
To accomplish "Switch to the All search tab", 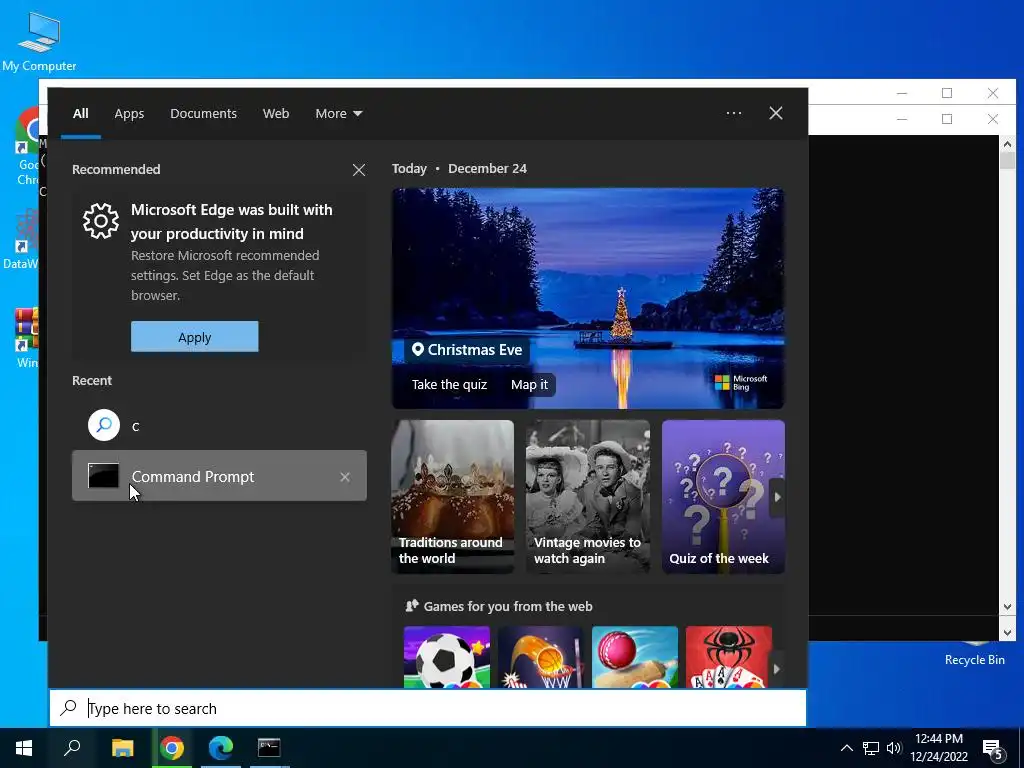I will [x=80, y=114].
